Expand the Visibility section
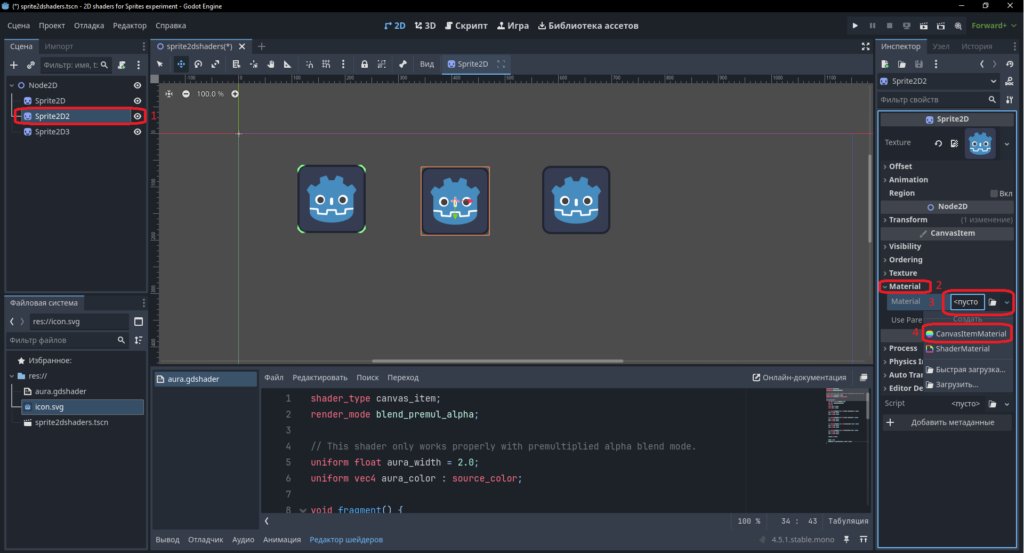The width and height of the screenshot is (1024, 553). tap(904, 246)
